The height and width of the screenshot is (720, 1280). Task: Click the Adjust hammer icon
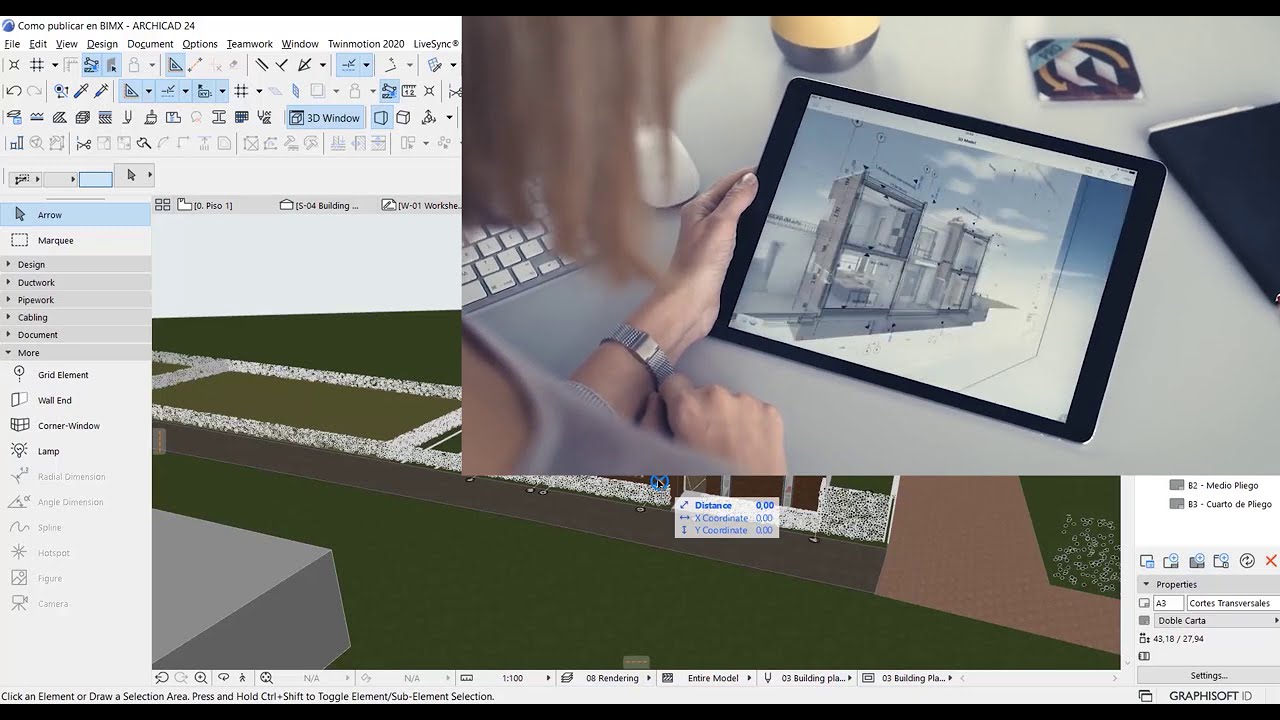tap(143, 144)
